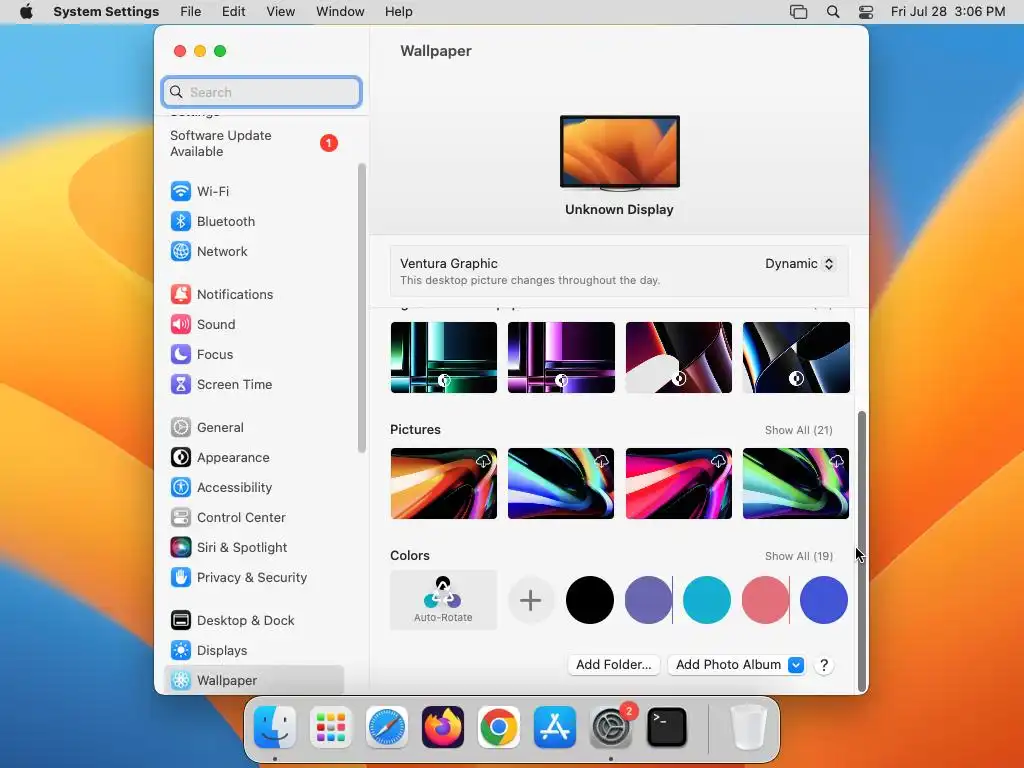1024x768 pixels.
Task: Select Auto-Rotate colors option
Action: pos(443,600)
